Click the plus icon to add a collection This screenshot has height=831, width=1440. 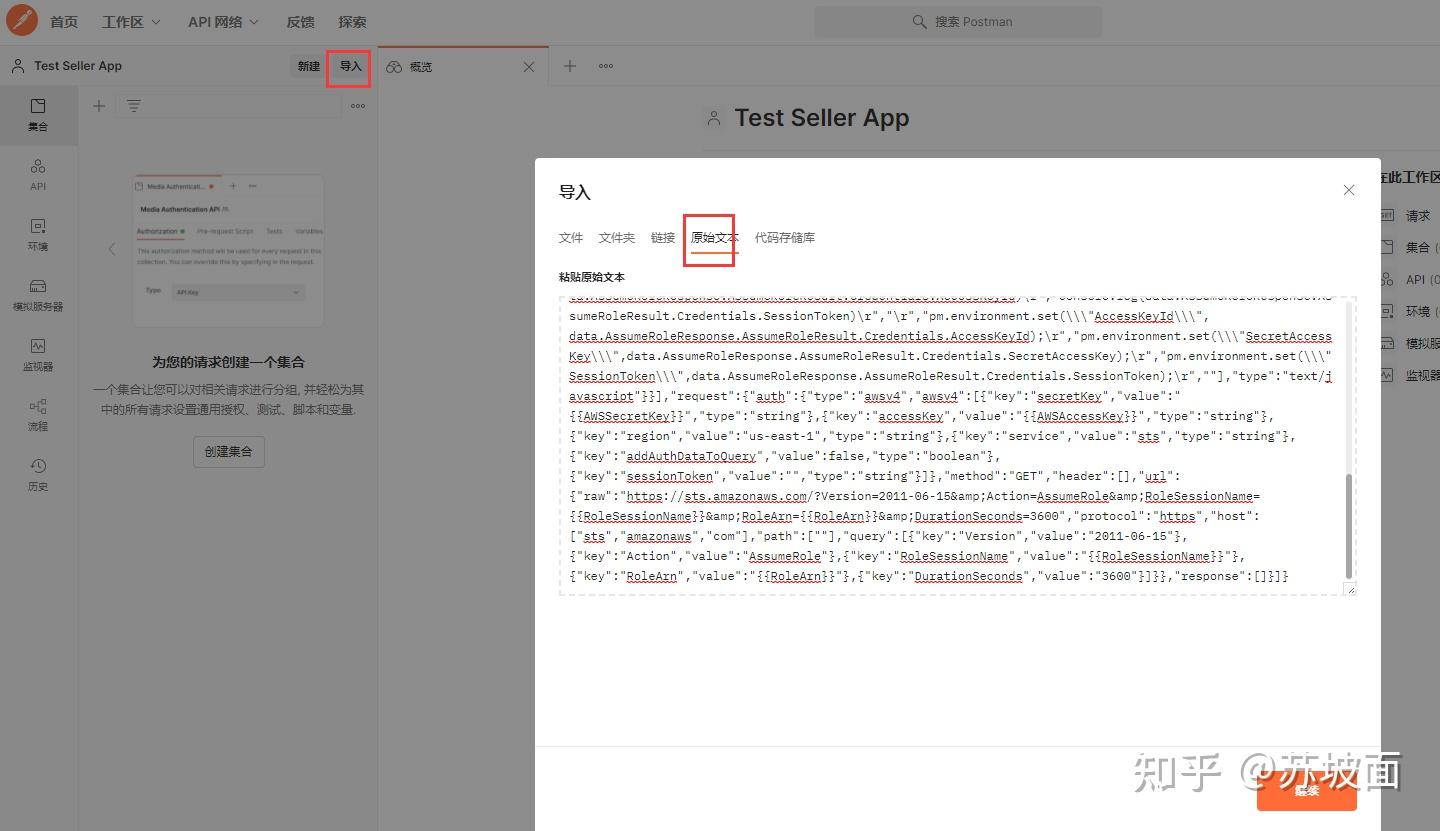pyautogui.click(x=99, y=106)
